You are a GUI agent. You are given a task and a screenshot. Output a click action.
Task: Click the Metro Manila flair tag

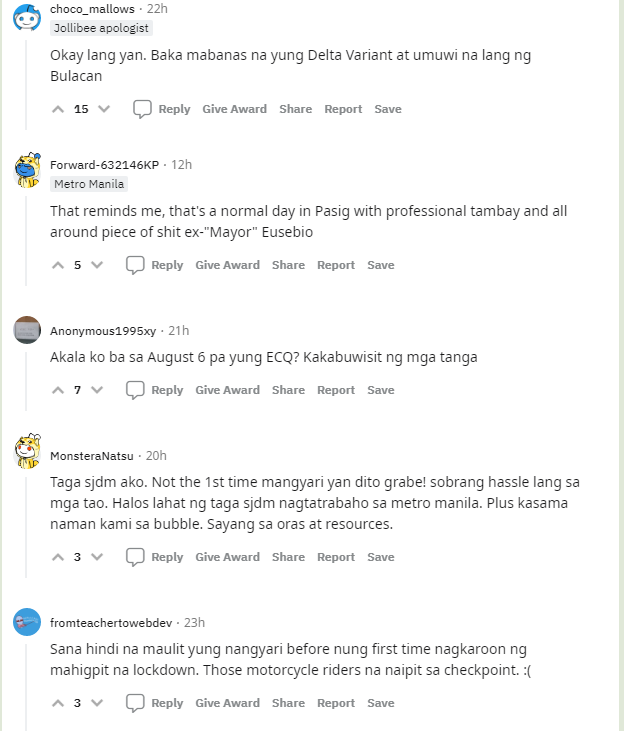point(89,184)
